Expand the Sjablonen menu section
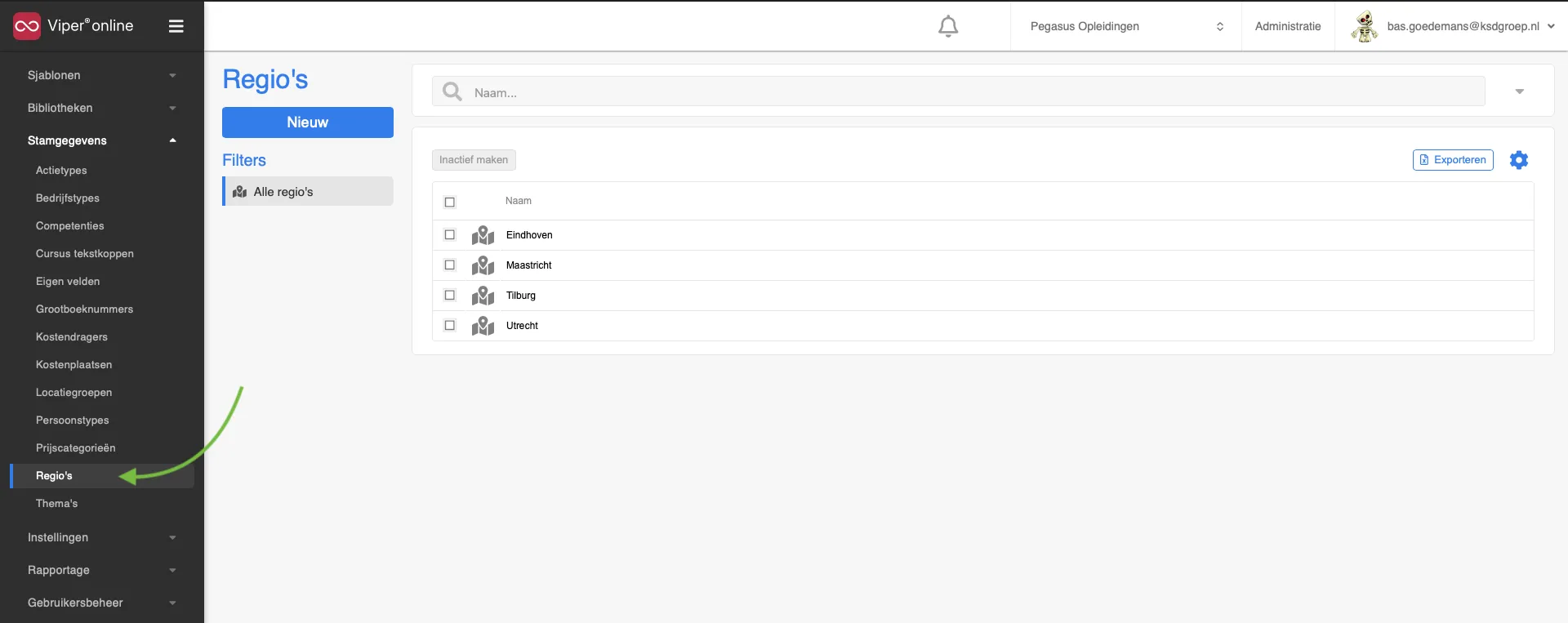The height and width of the screenshot is (623, 1568). (102, 75)
